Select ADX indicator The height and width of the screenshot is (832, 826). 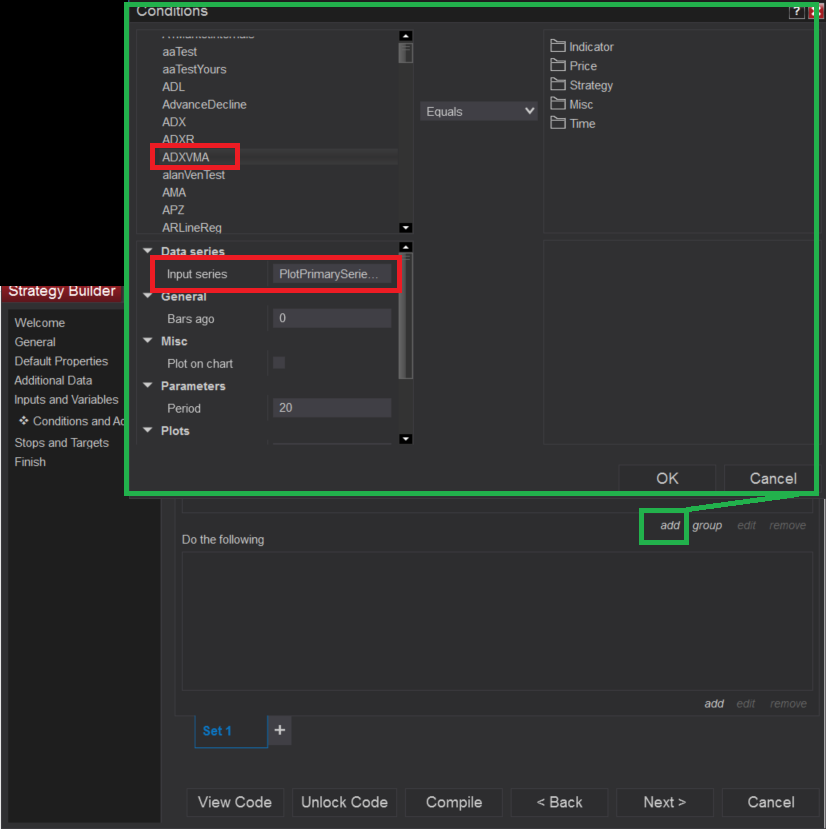click(174, 122)
